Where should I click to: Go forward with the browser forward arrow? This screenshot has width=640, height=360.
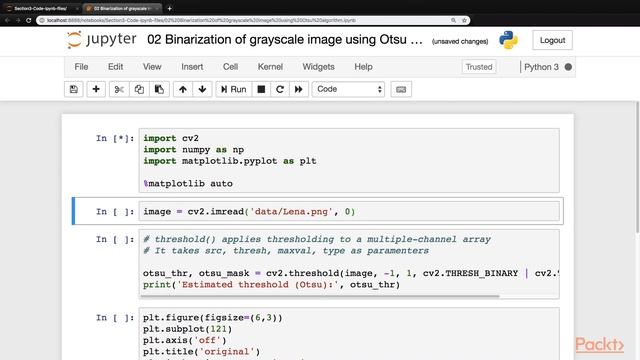(x=18, y=20)
